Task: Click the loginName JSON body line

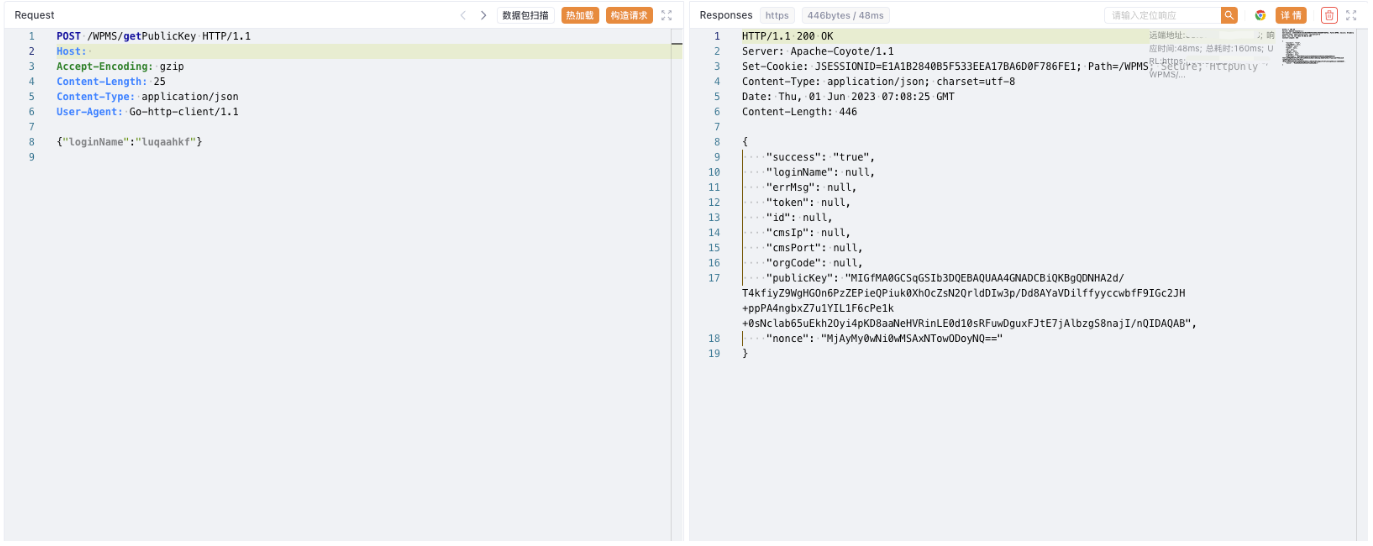Action: (130, 142)
